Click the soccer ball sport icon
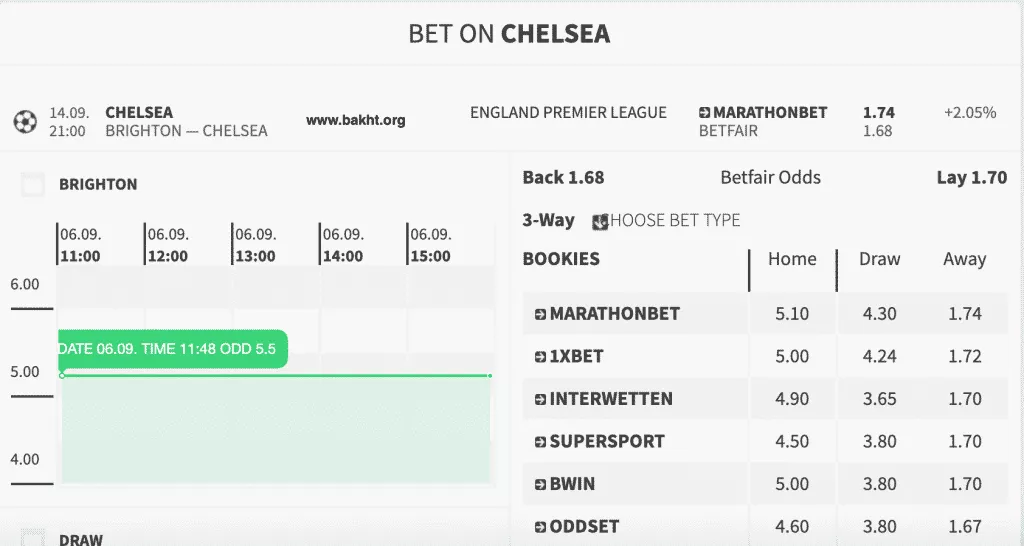This screenshot has width=1024, height=546. tap(25, 122)
